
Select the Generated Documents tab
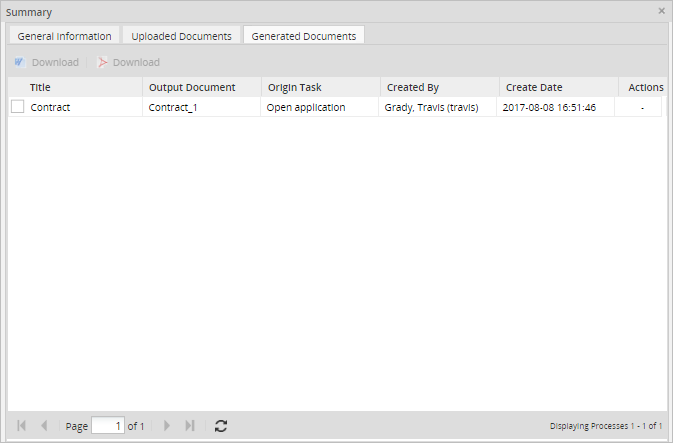coord(303,36)
